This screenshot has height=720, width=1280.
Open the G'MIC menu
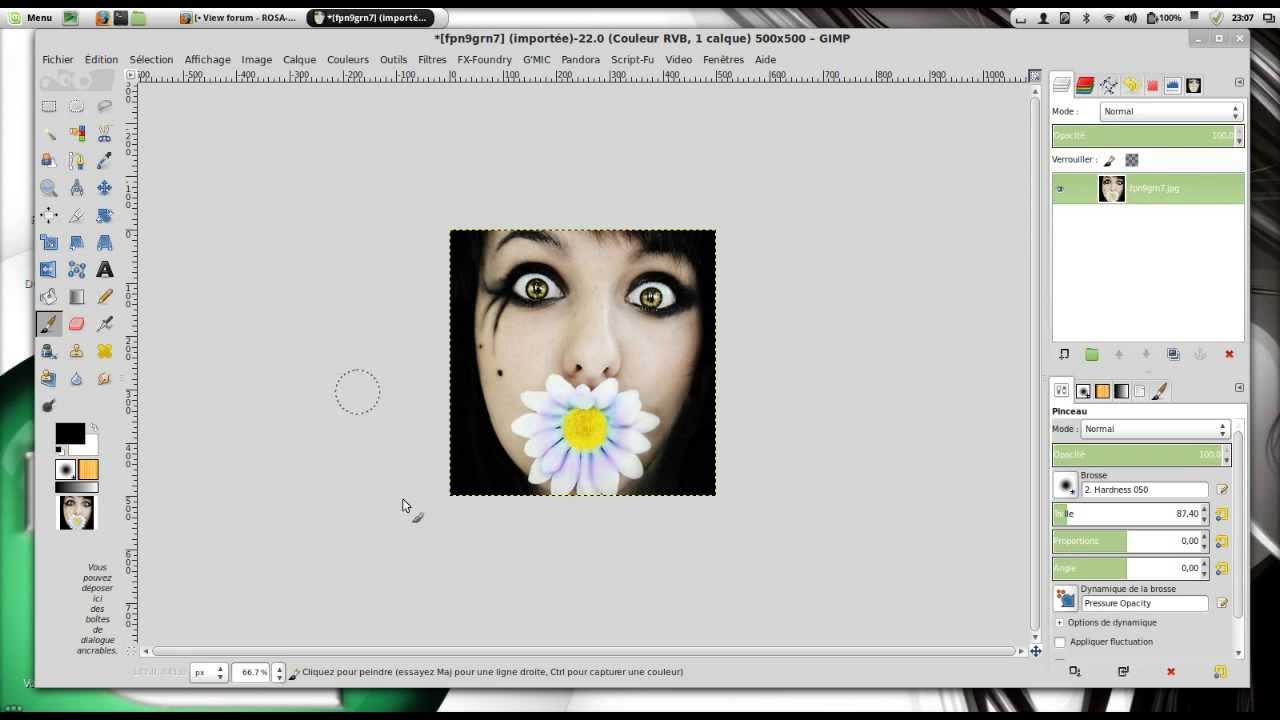pyautogui.click(x=537, y=59)
